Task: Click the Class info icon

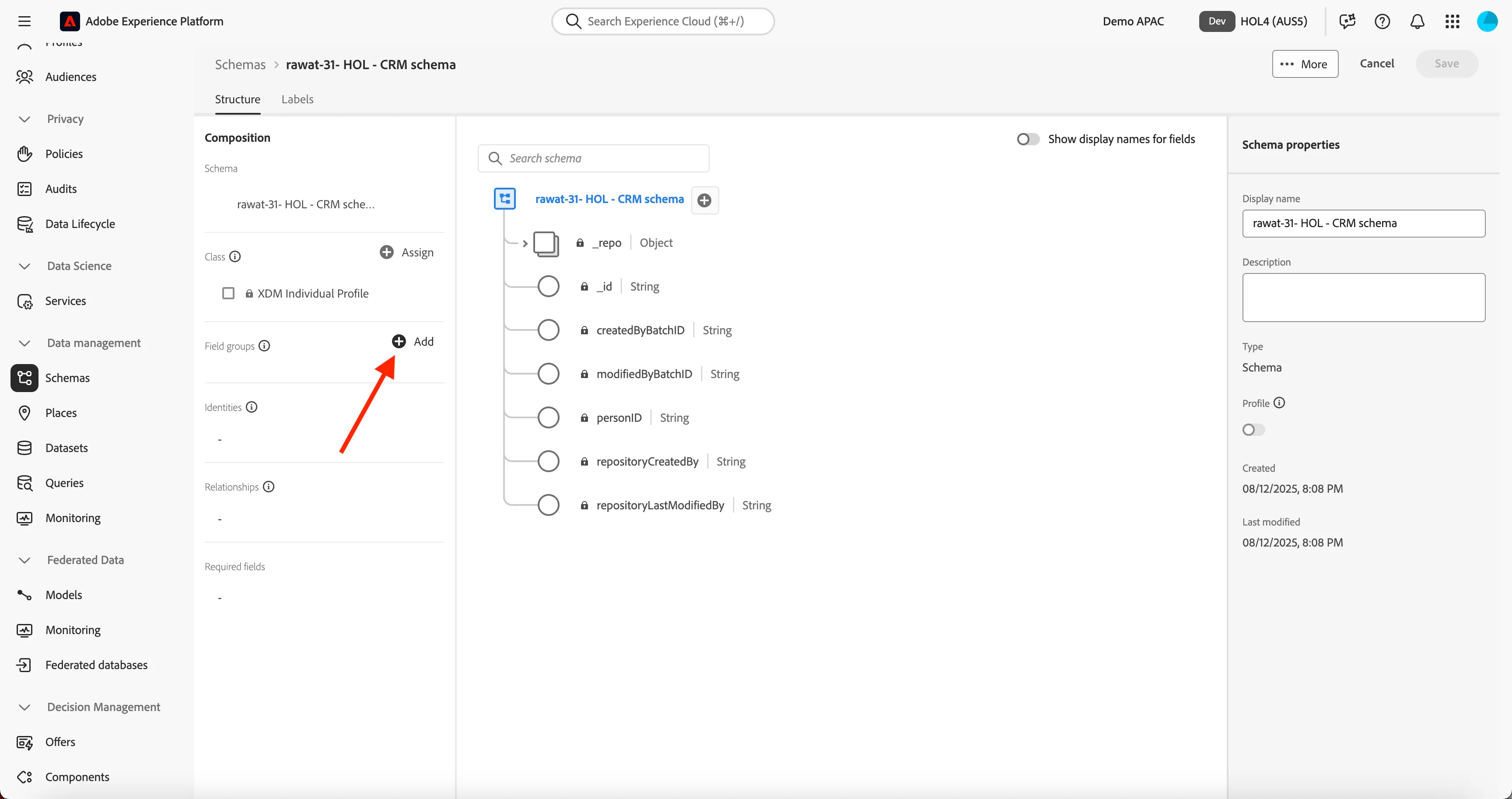Action: pyautogui.click(x=235, y=256)
